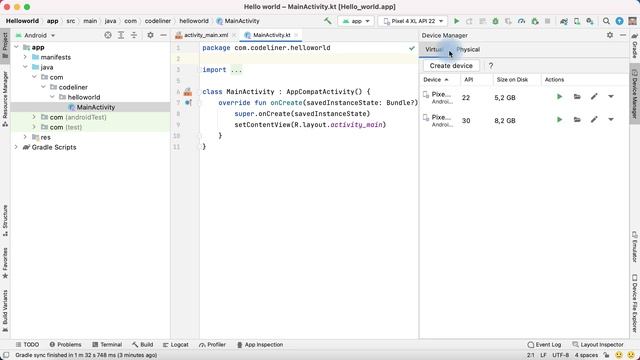Open the Profiler tool window
640x360 pixels.
(x=212, y=344)
